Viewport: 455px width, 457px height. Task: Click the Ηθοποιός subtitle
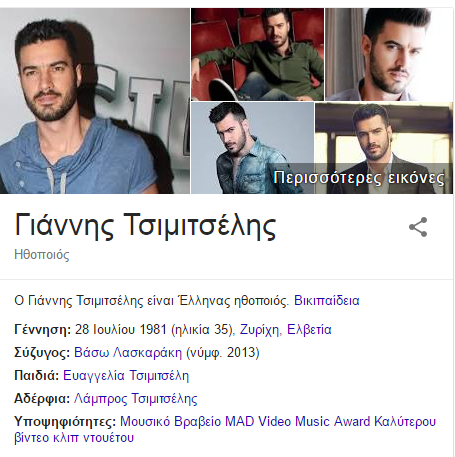pyautogui.click(x=42, y=255)
